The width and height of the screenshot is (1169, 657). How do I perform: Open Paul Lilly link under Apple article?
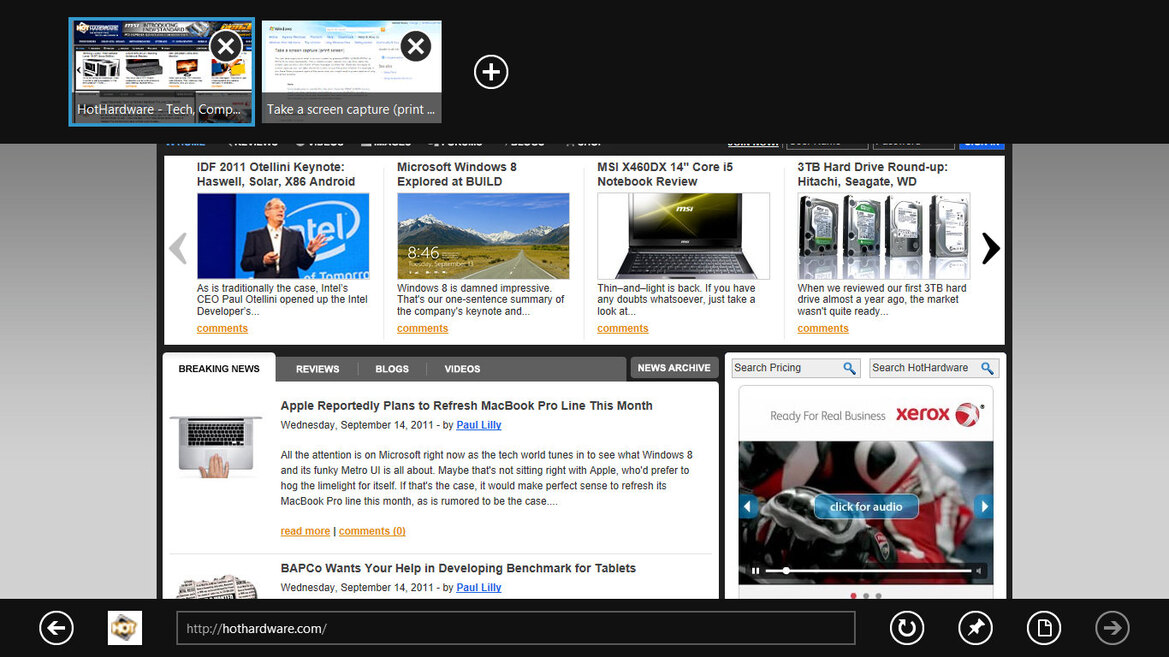tap(479, 425)
